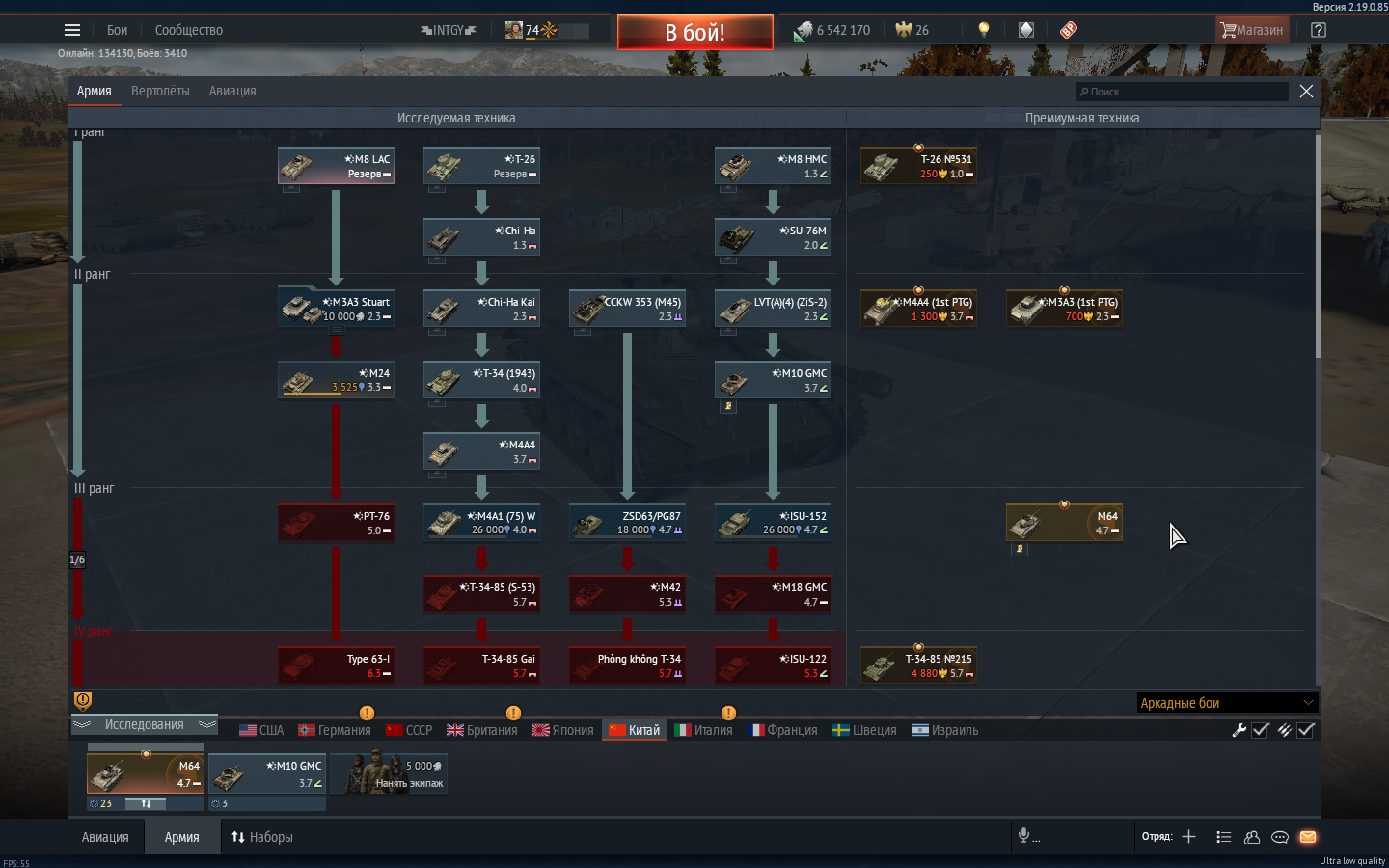Image resolution: width=1389 pixels, height=868 pixels.
Task: Open the contacts friends icon
Action: pyautogui.click(x=1252, y=837)
